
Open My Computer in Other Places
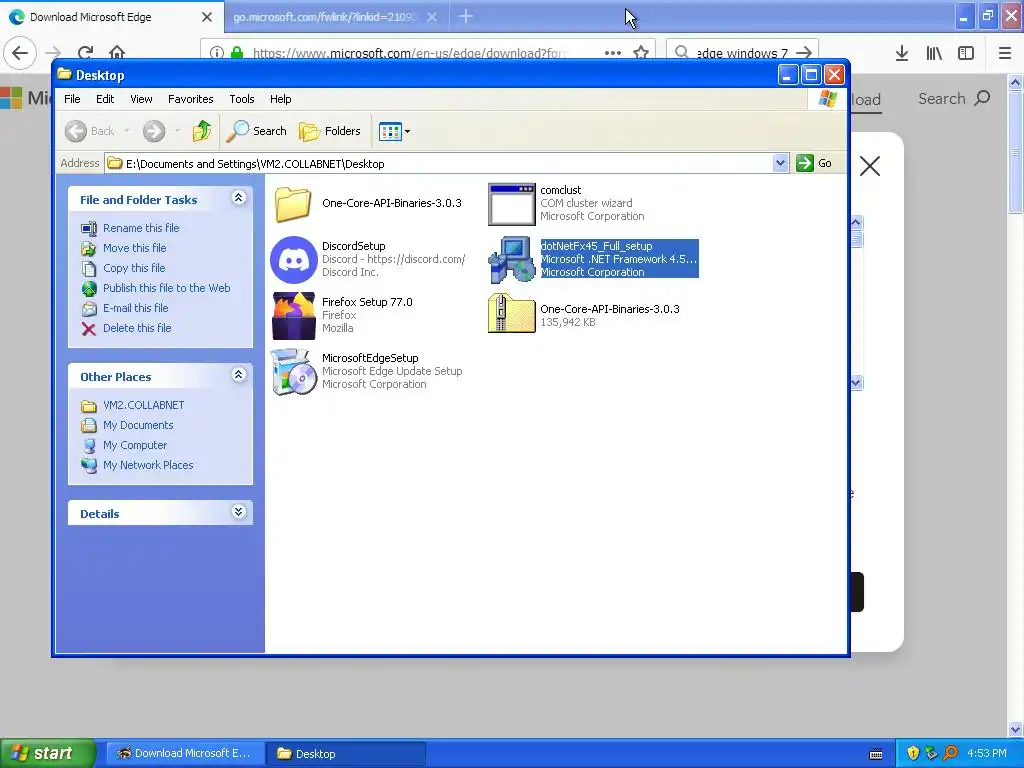click(x=124, y=445)
